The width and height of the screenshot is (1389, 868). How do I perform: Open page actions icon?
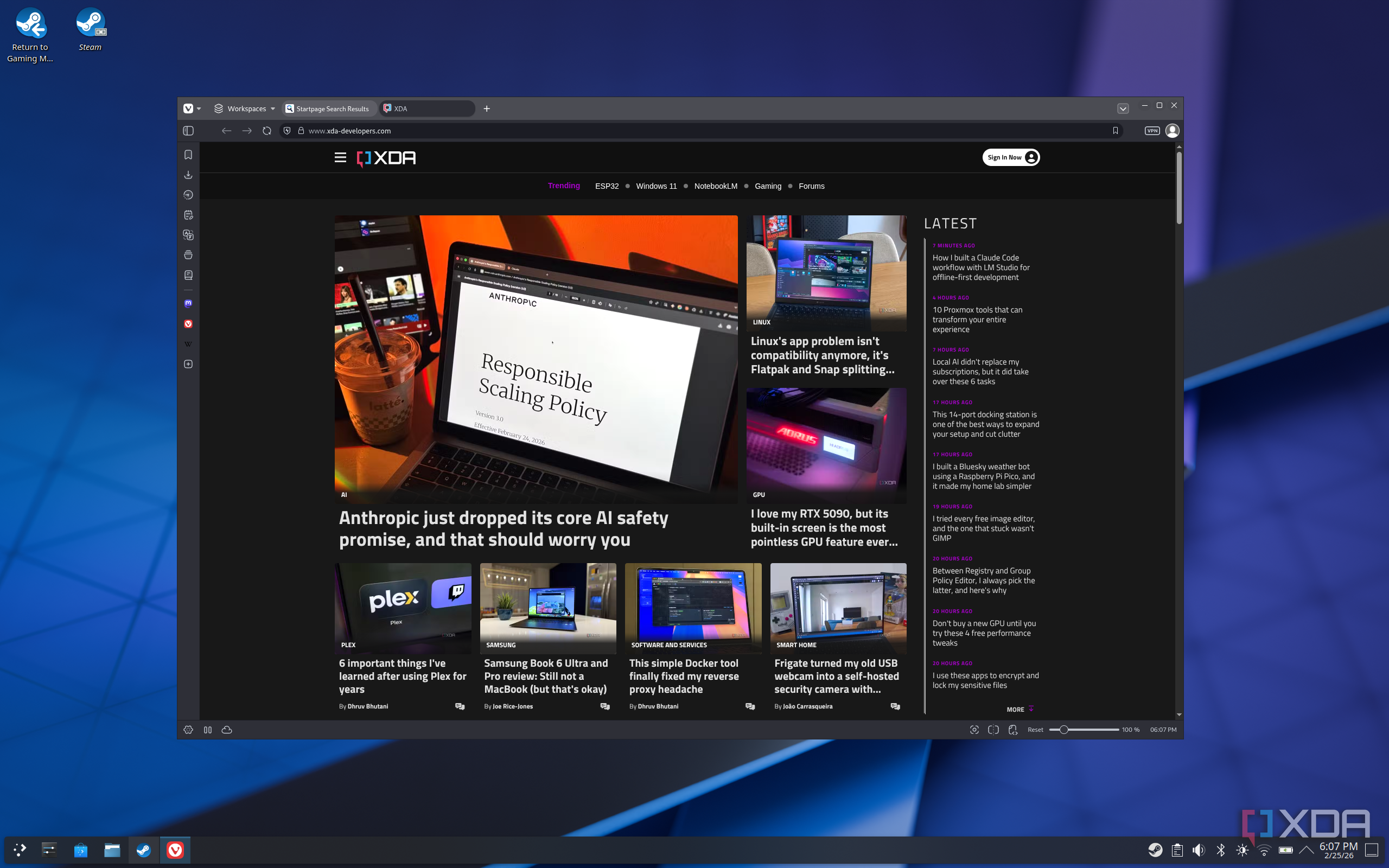(1013, 730)
